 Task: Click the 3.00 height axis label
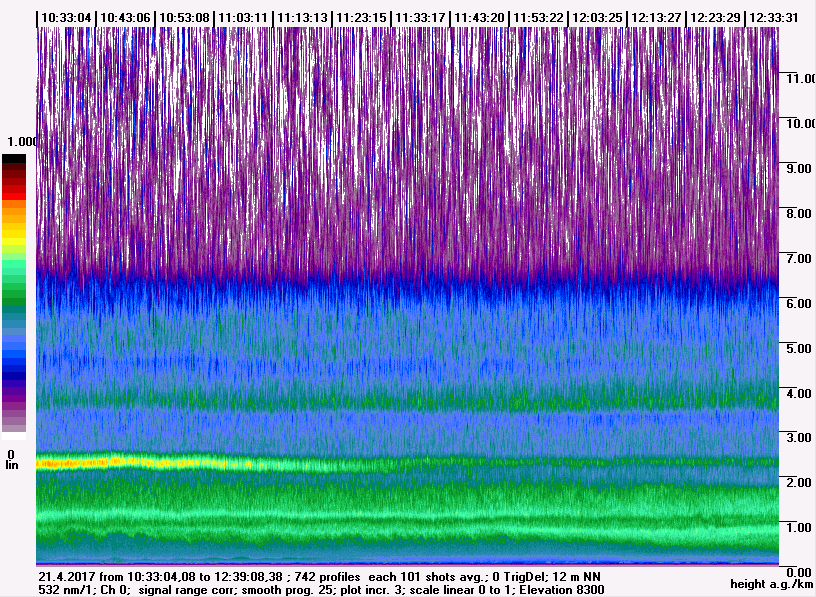coord(799,437)
